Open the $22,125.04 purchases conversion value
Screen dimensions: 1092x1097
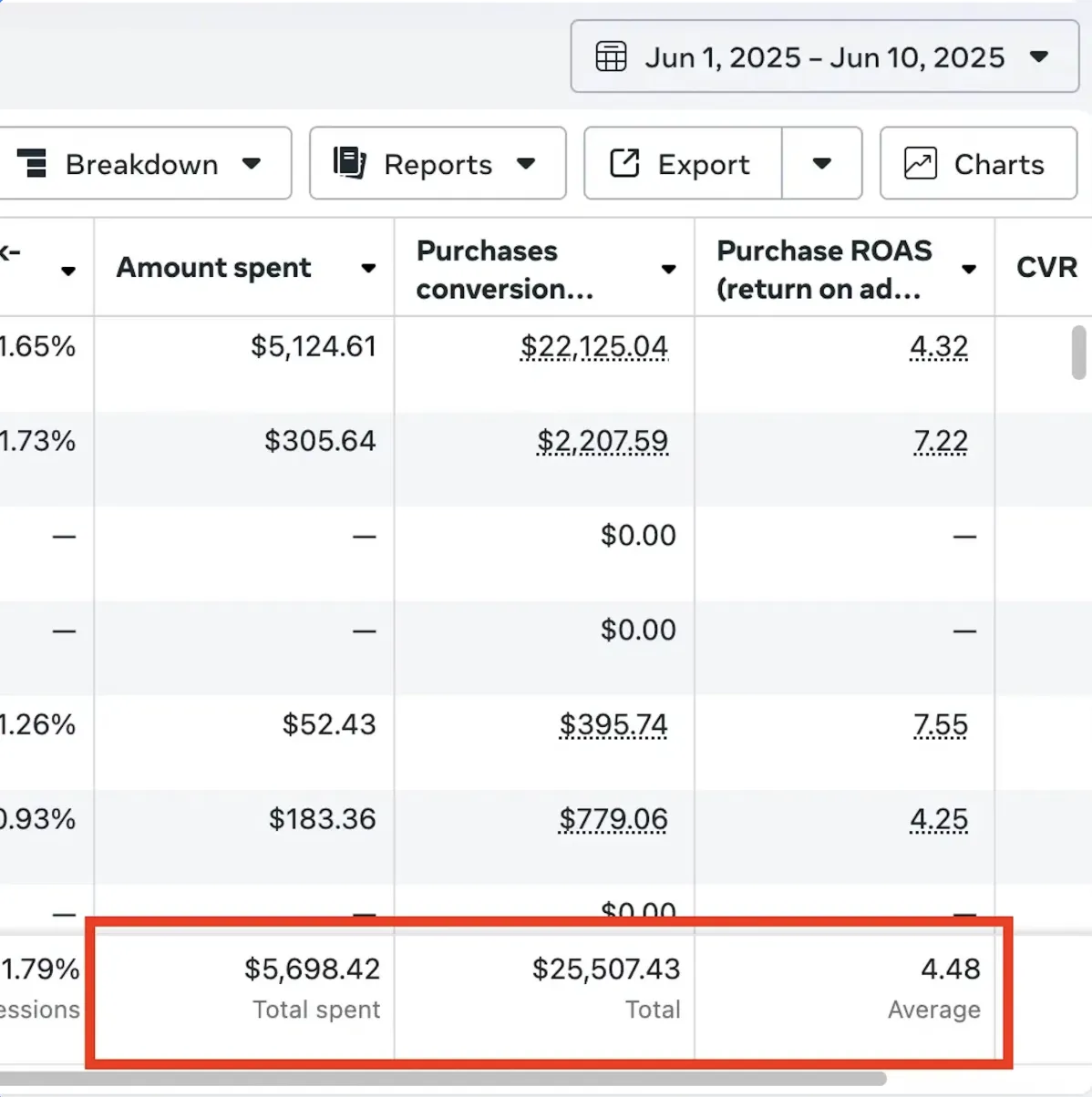594,347
